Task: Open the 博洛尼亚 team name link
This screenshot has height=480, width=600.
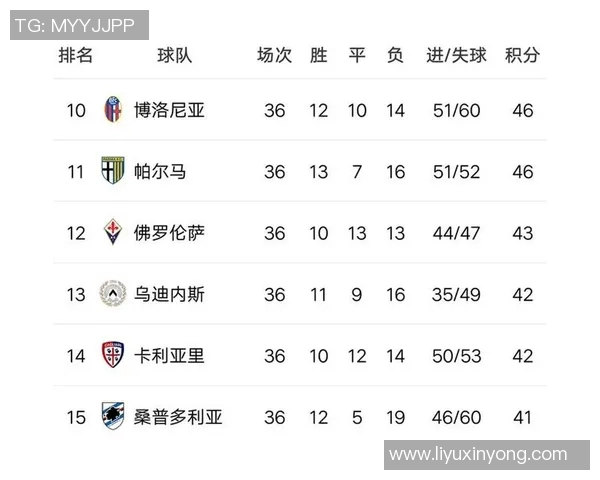Action: pyautogui.click(x=169, y=110)
